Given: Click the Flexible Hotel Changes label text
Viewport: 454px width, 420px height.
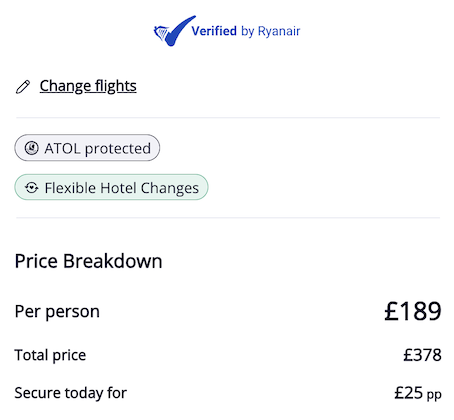Looking at the screenshot, I should (122, 188).
